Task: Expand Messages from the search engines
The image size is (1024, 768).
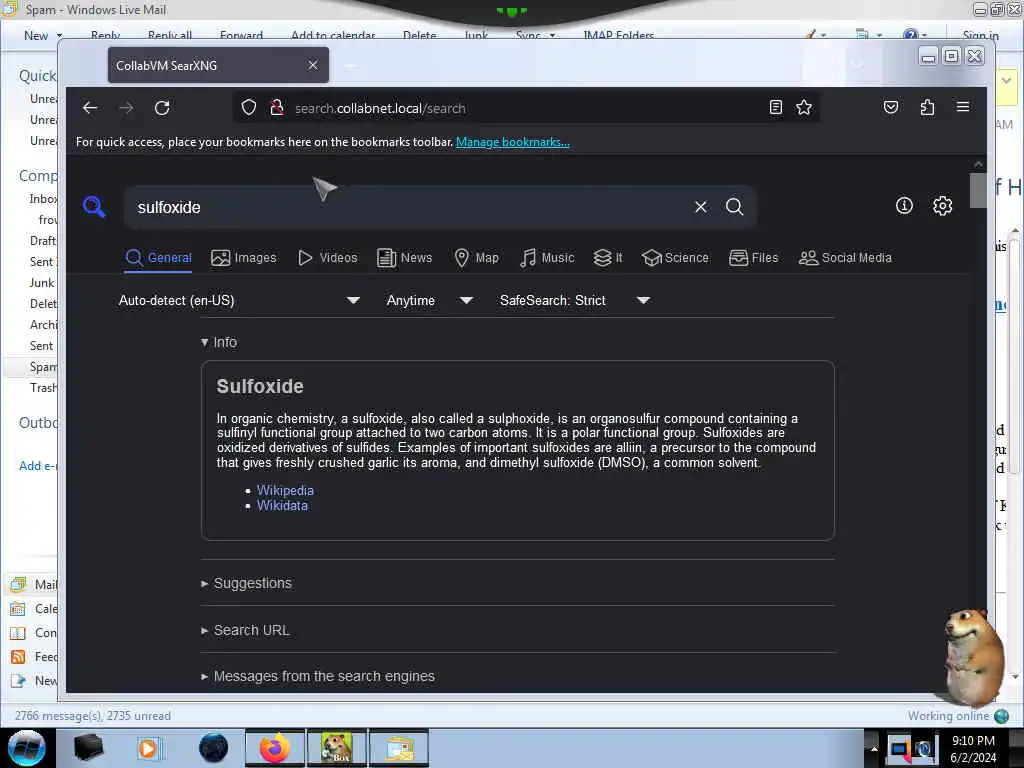Action: (318, 676)
